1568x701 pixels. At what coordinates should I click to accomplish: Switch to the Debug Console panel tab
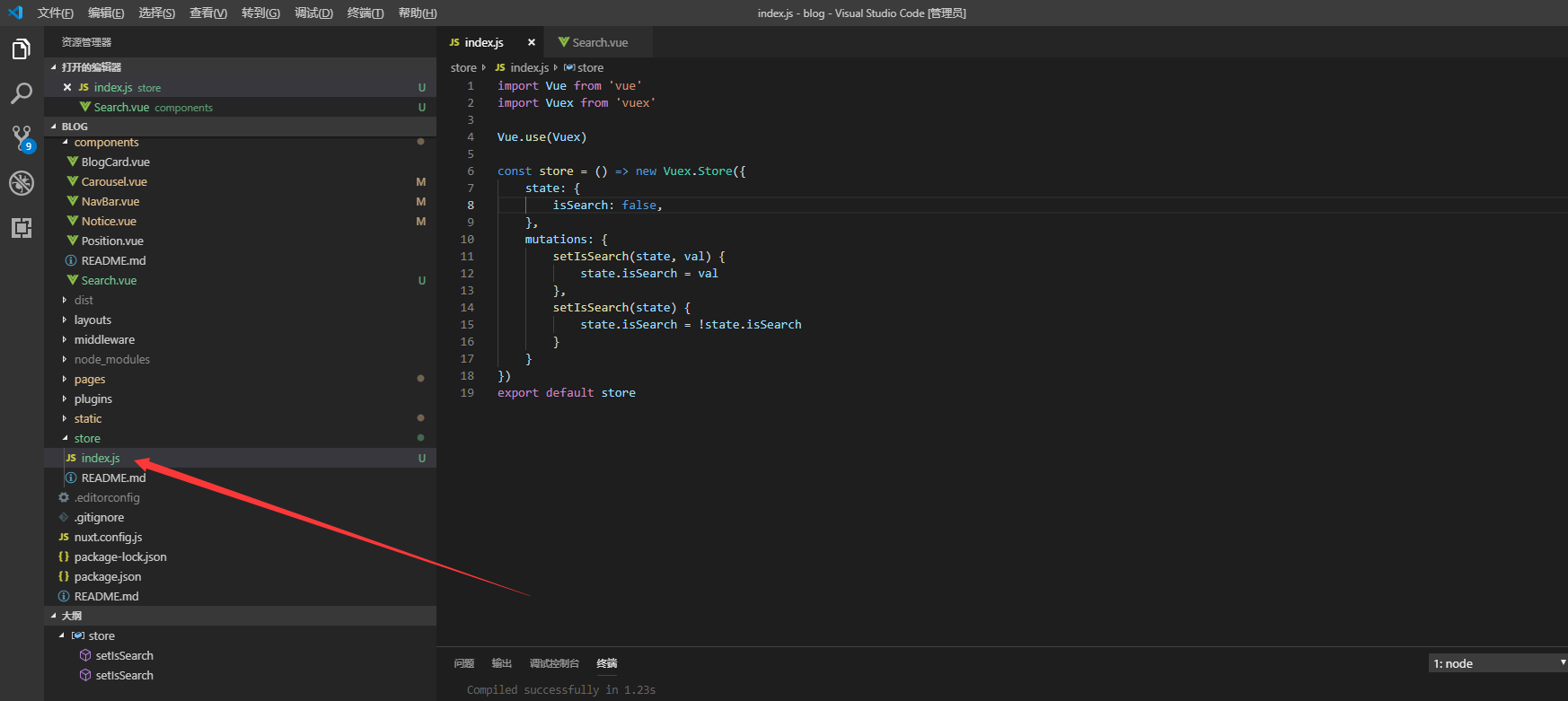coord(554,663)
